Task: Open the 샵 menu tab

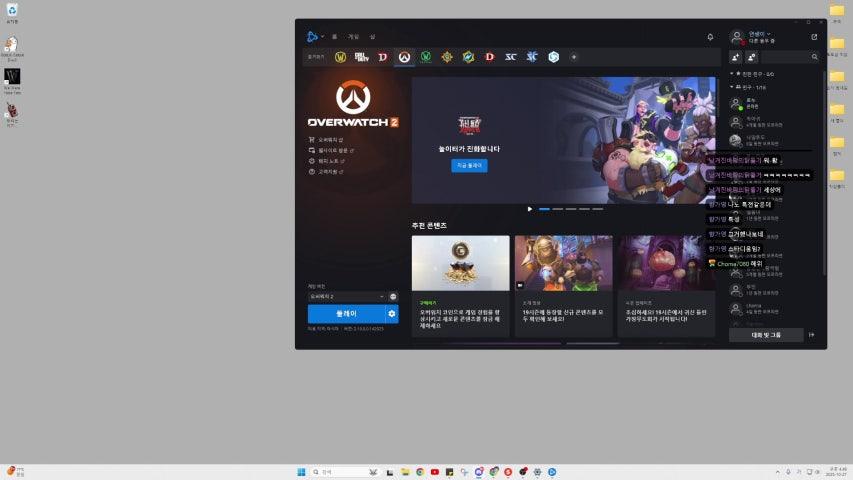Action: tap(372, 37)
